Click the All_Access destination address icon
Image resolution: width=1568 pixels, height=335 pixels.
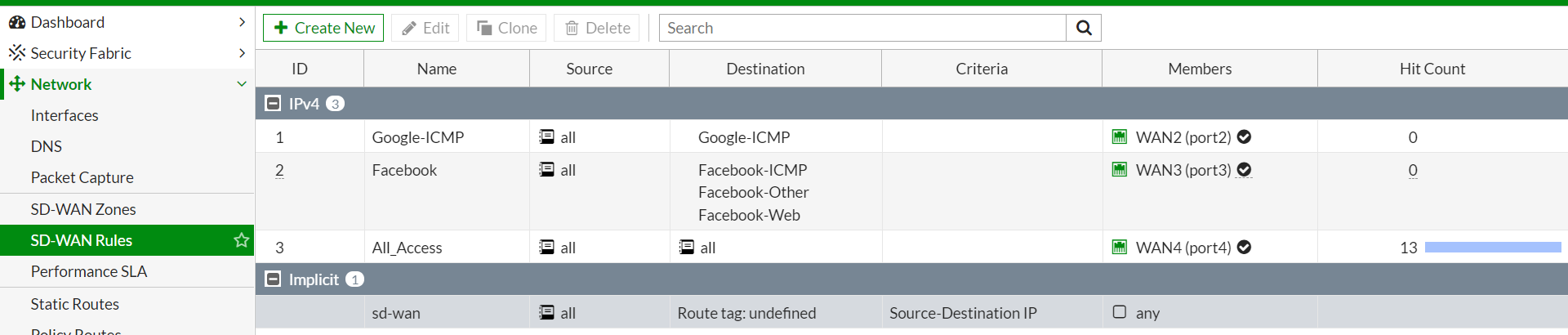687,247
